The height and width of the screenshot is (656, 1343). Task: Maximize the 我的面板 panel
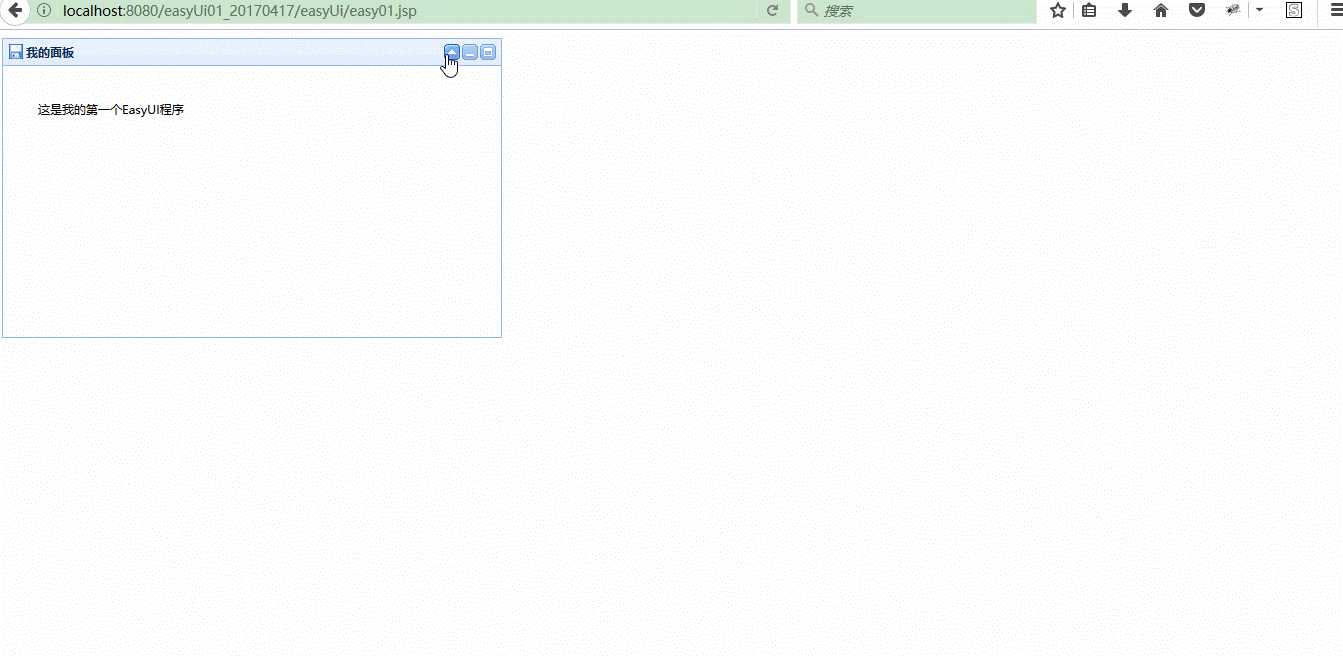(488, 52)
